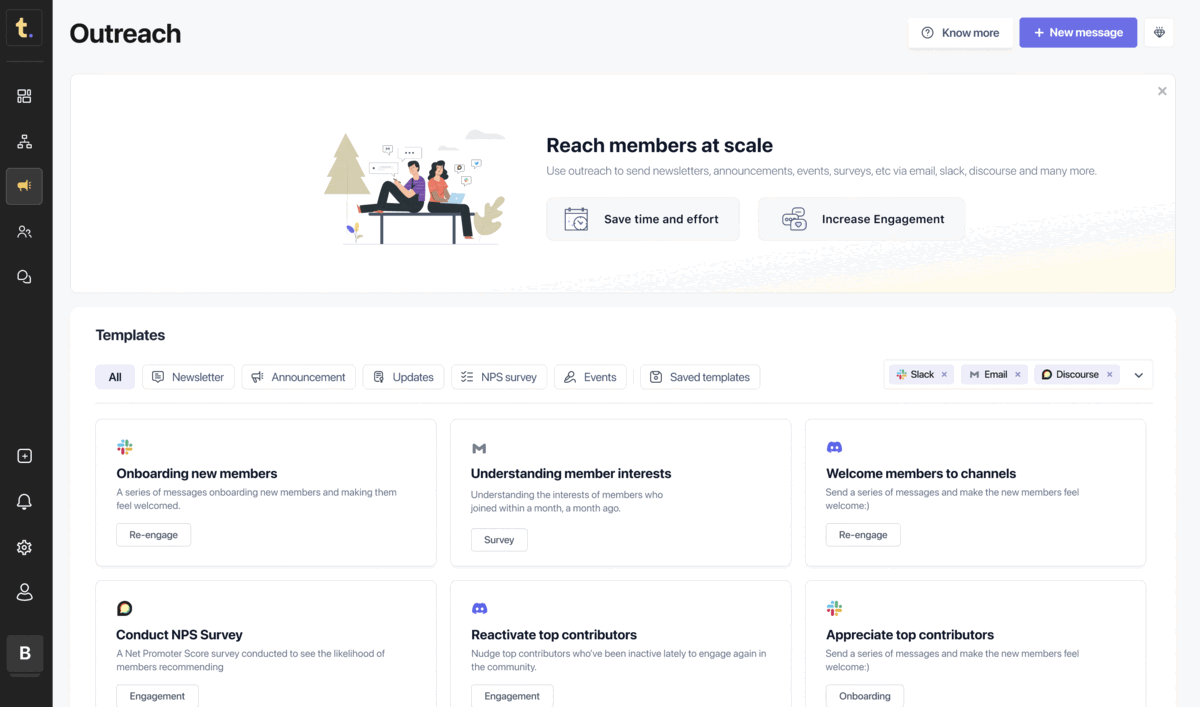
Task: Close the Reach members banner
Action: pyautogui.click(x=1162, y=91)
